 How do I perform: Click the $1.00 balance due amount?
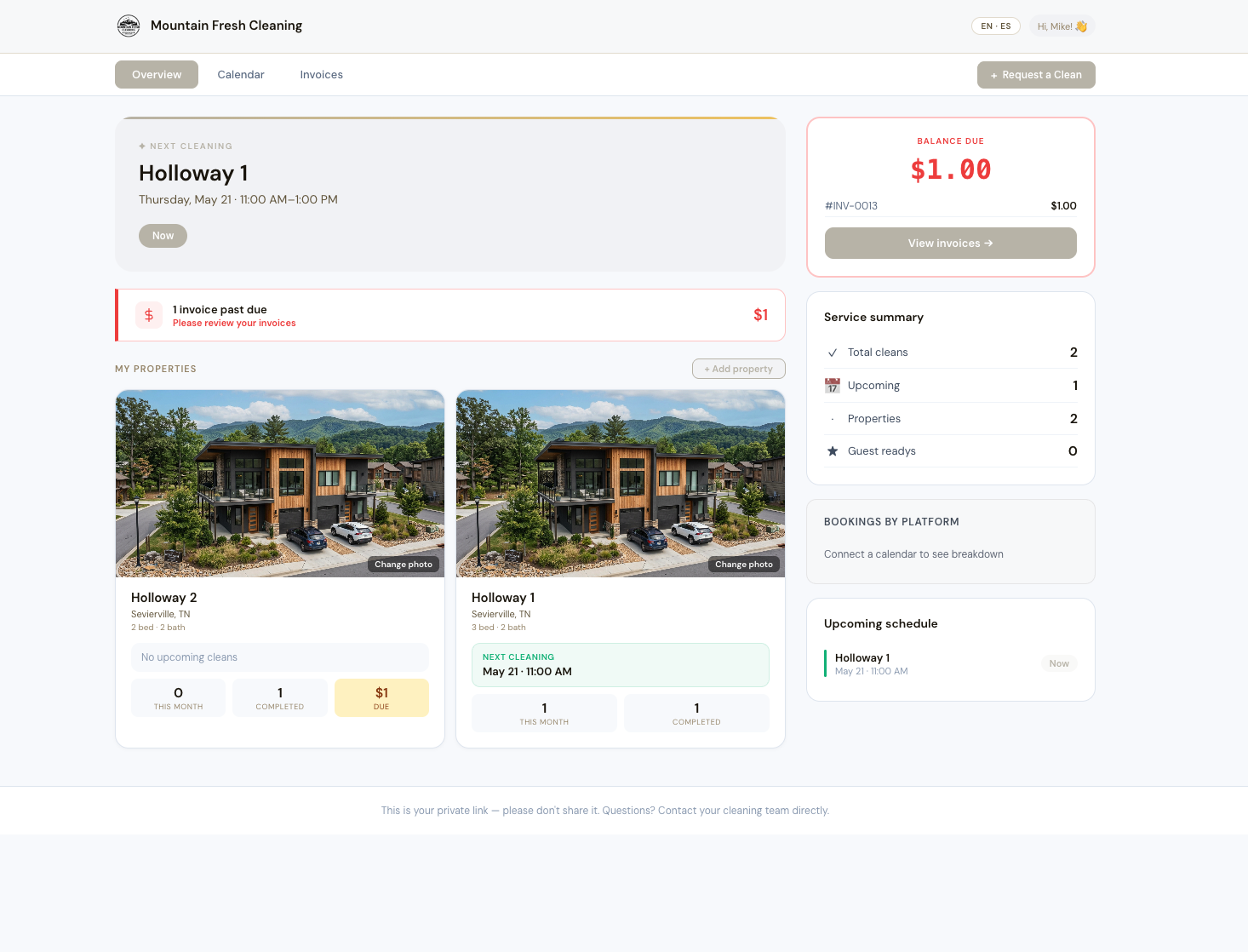point(951,169)
